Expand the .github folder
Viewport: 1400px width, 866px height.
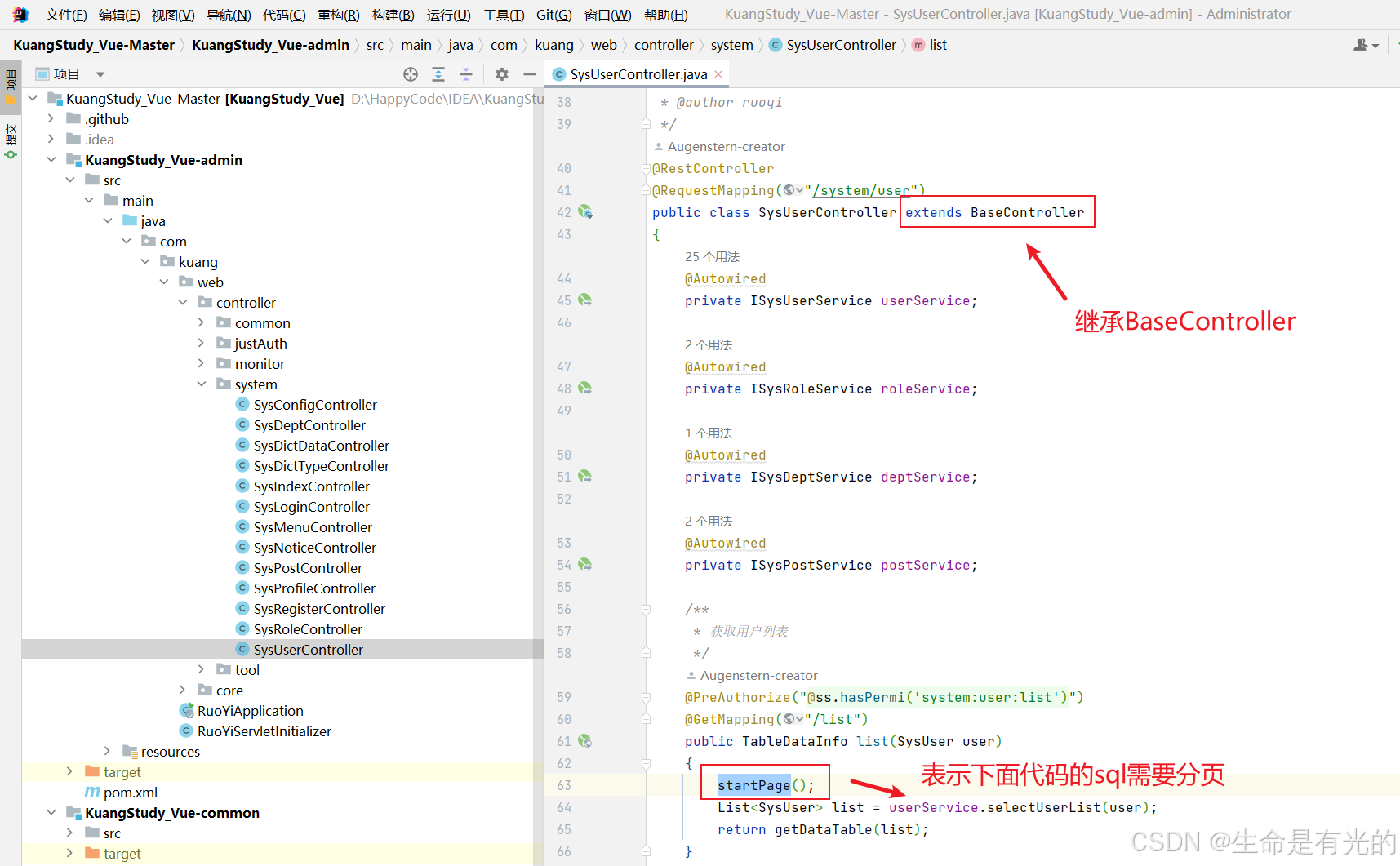(x=51, y=119)
